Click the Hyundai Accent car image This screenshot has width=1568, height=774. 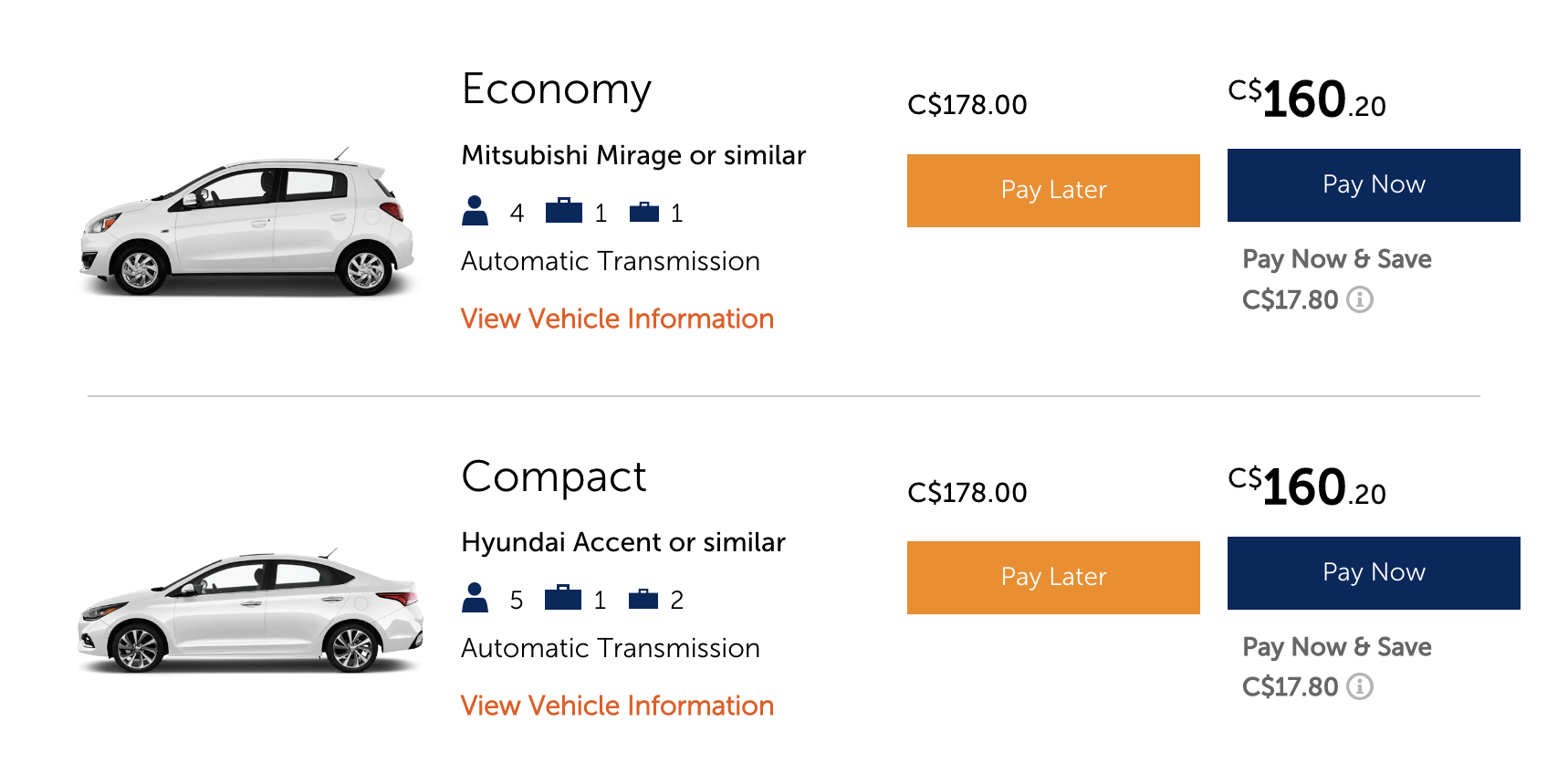[x=251, y=611]
